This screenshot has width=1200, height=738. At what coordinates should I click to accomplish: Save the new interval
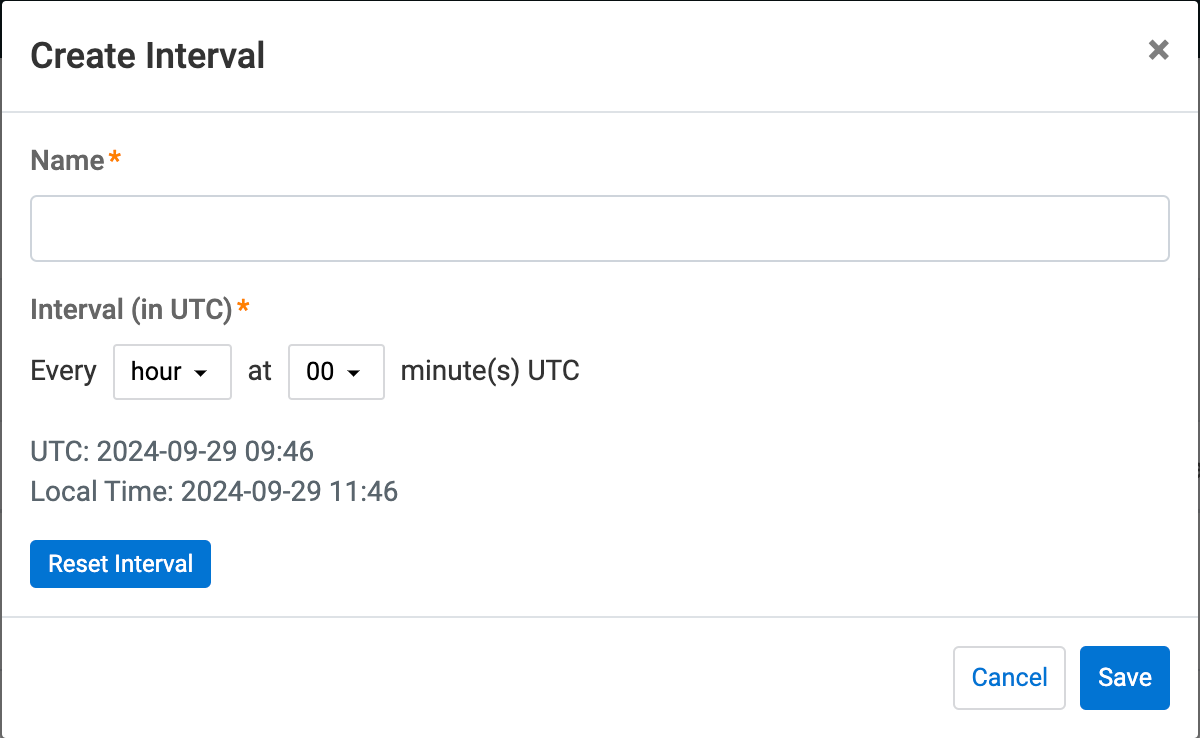(1124, 678)
